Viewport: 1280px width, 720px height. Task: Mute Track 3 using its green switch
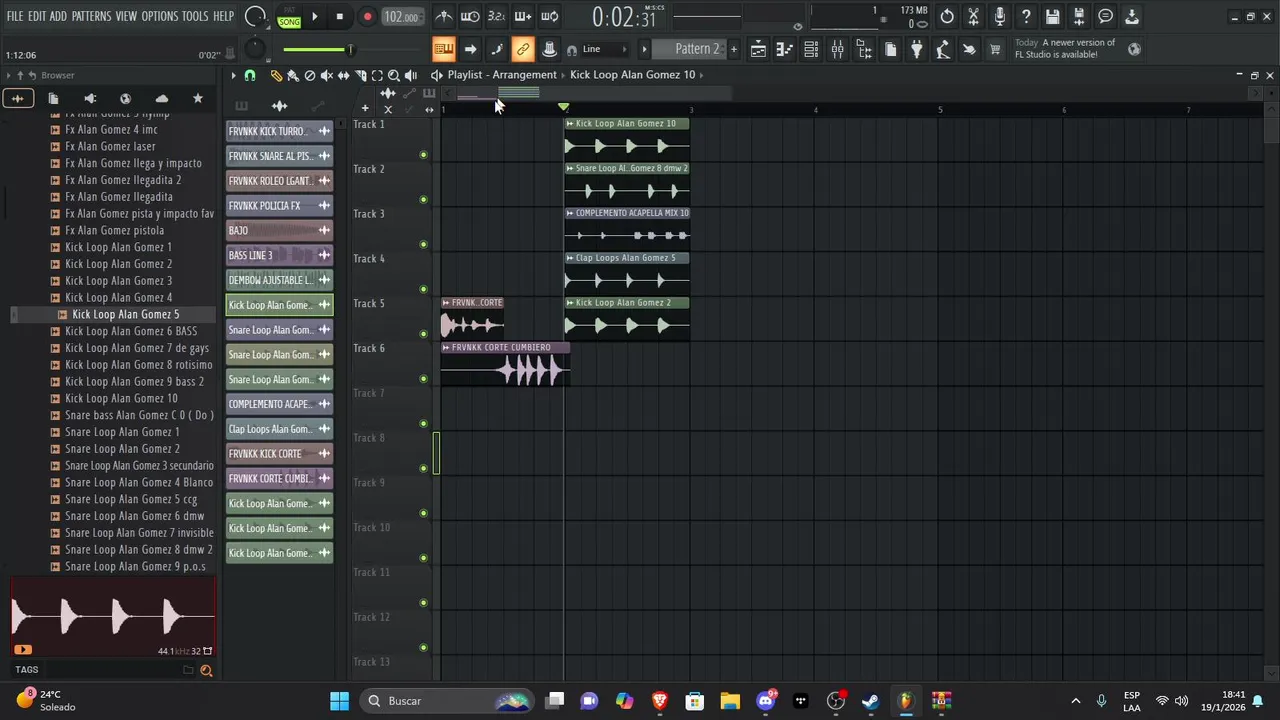(423, 245)
